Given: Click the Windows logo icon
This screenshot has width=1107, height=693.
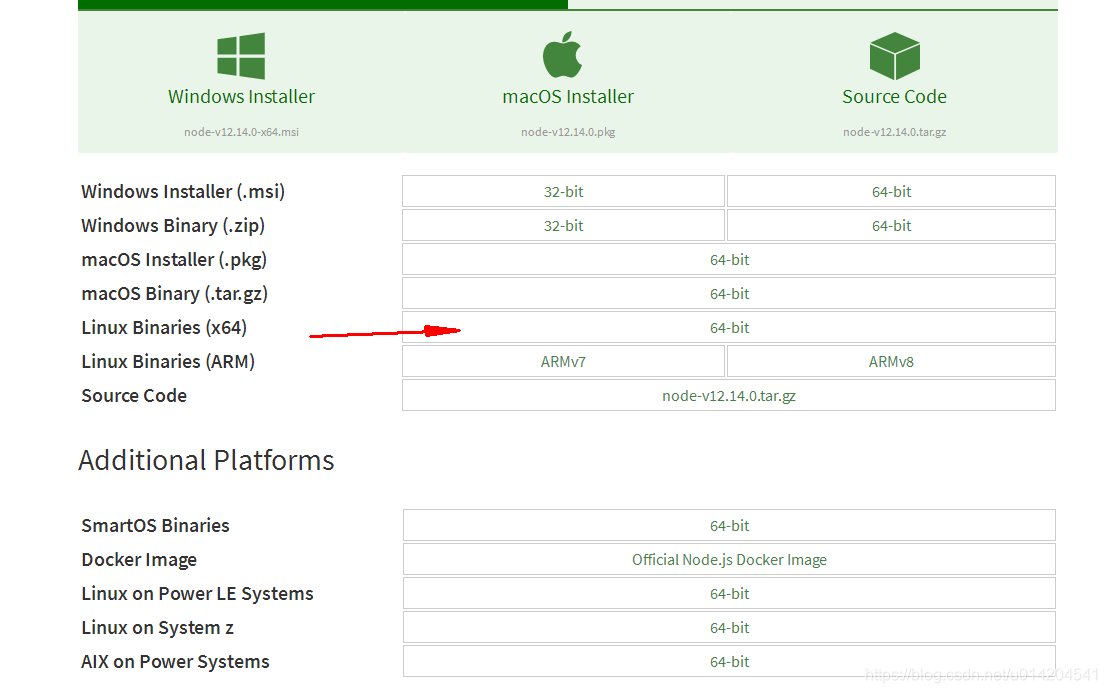Looking at the screenshot, I should click(x=241, y=56).
